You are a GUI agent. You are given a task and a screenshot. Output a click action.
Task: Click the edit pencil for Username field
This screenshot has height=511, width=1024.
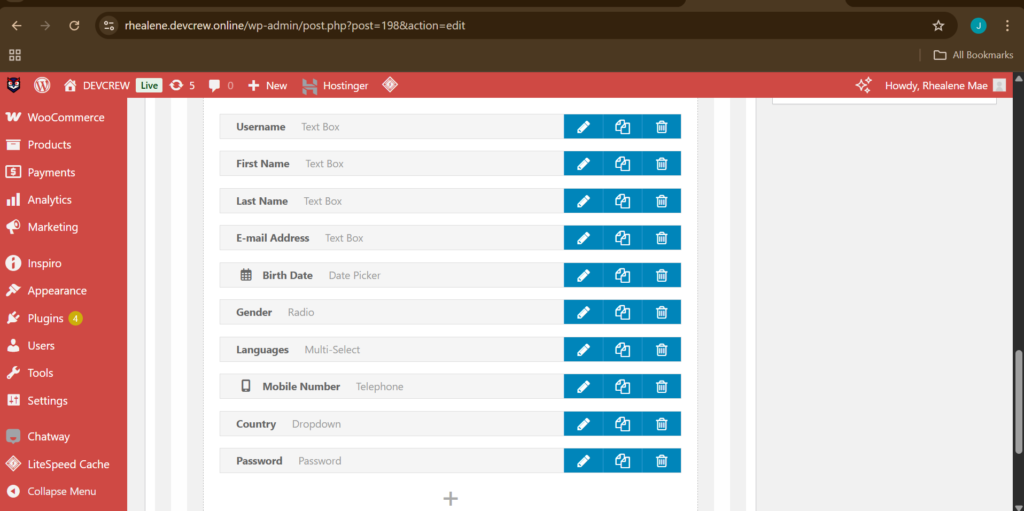click(583, 127)
